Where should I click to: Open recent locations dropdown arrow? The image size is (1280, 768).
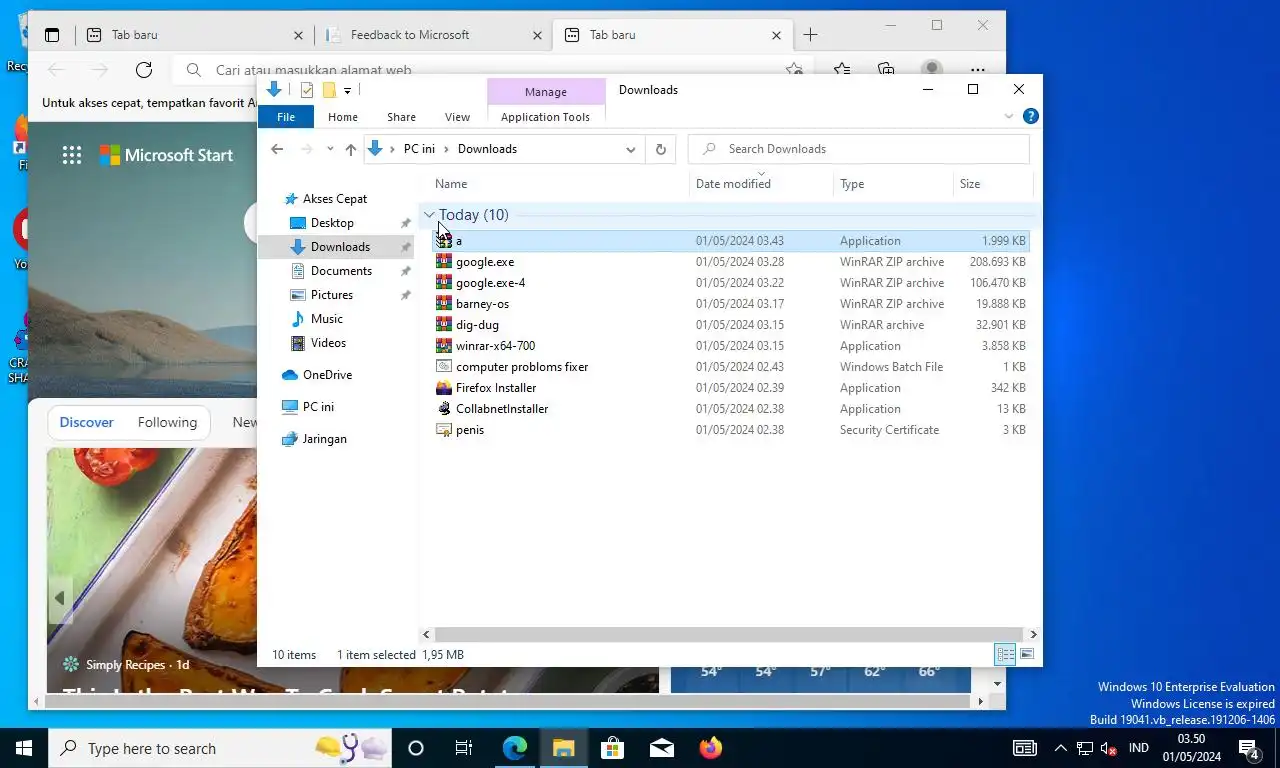coord(330,149)
